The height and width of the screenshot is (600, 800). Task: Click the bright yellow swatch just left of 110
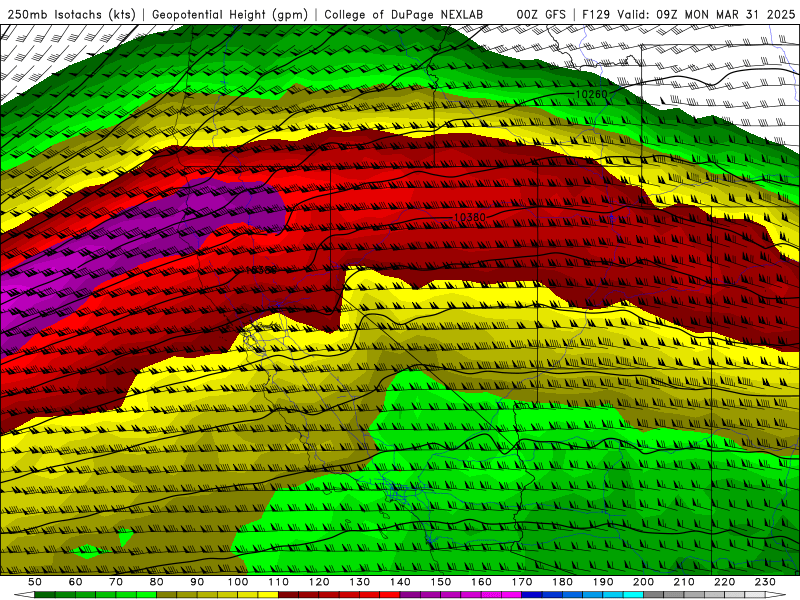(x=268, y=595)
